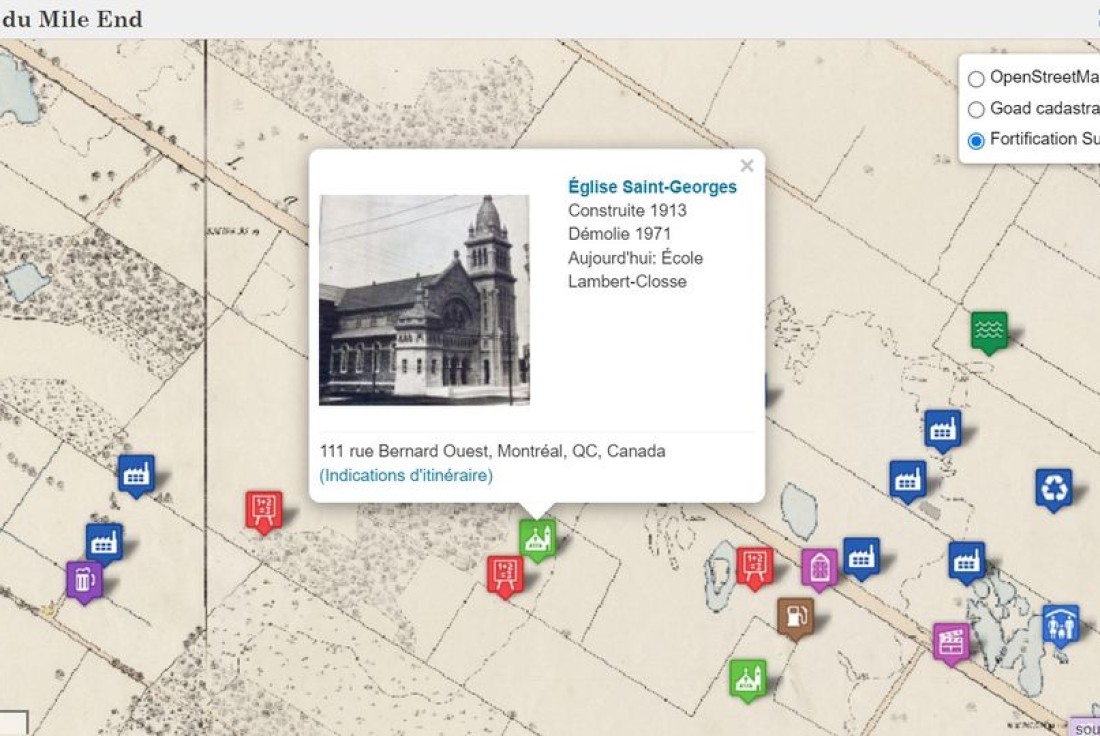The height and width of the screenshot is (736, 1100).
Task: Click the Église Saint-Georges title link
Action: [652, 186]
